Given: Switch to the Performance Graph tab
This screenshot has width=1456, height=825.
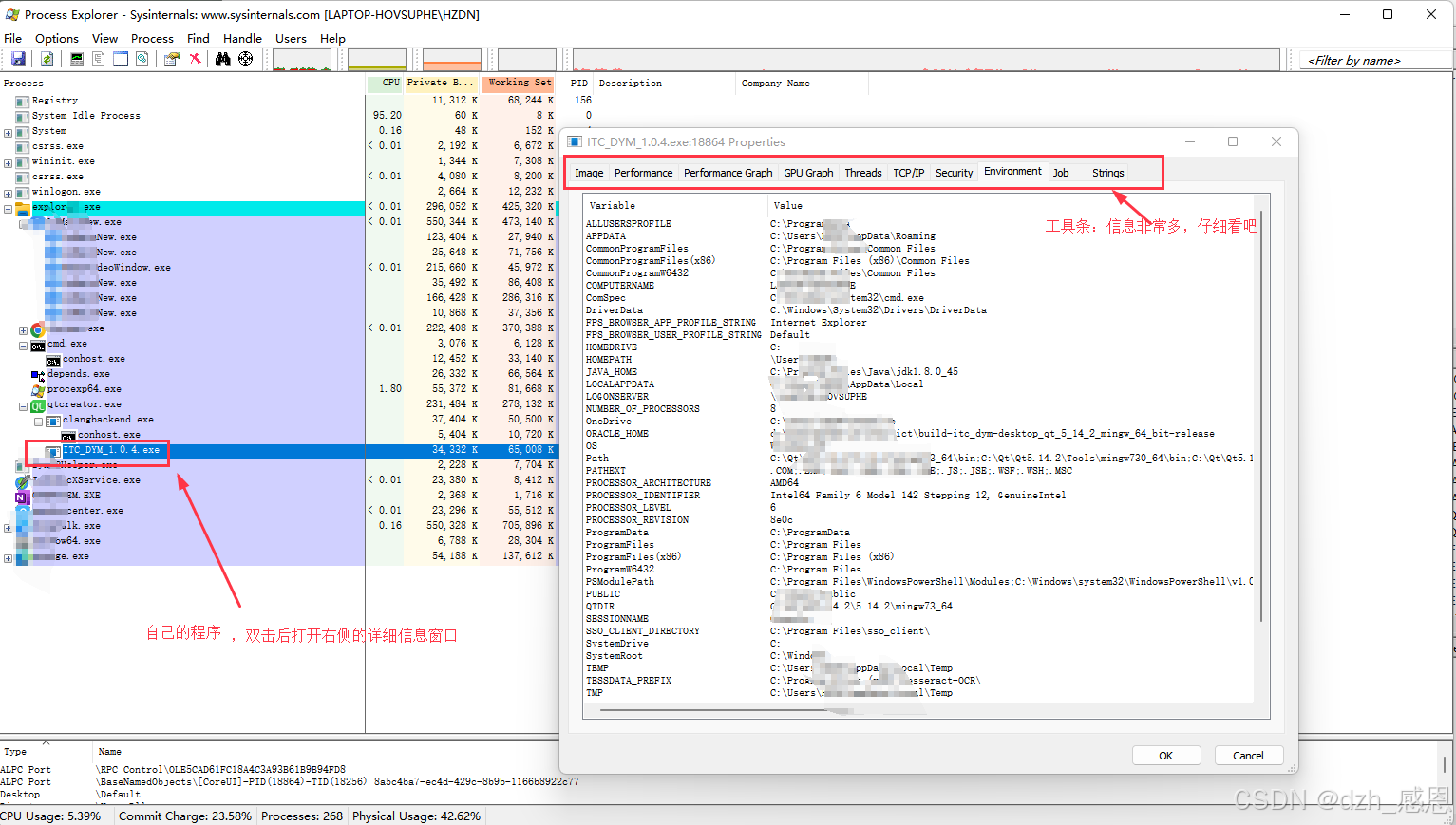Looking at the screenshot, I should point(728,173).
